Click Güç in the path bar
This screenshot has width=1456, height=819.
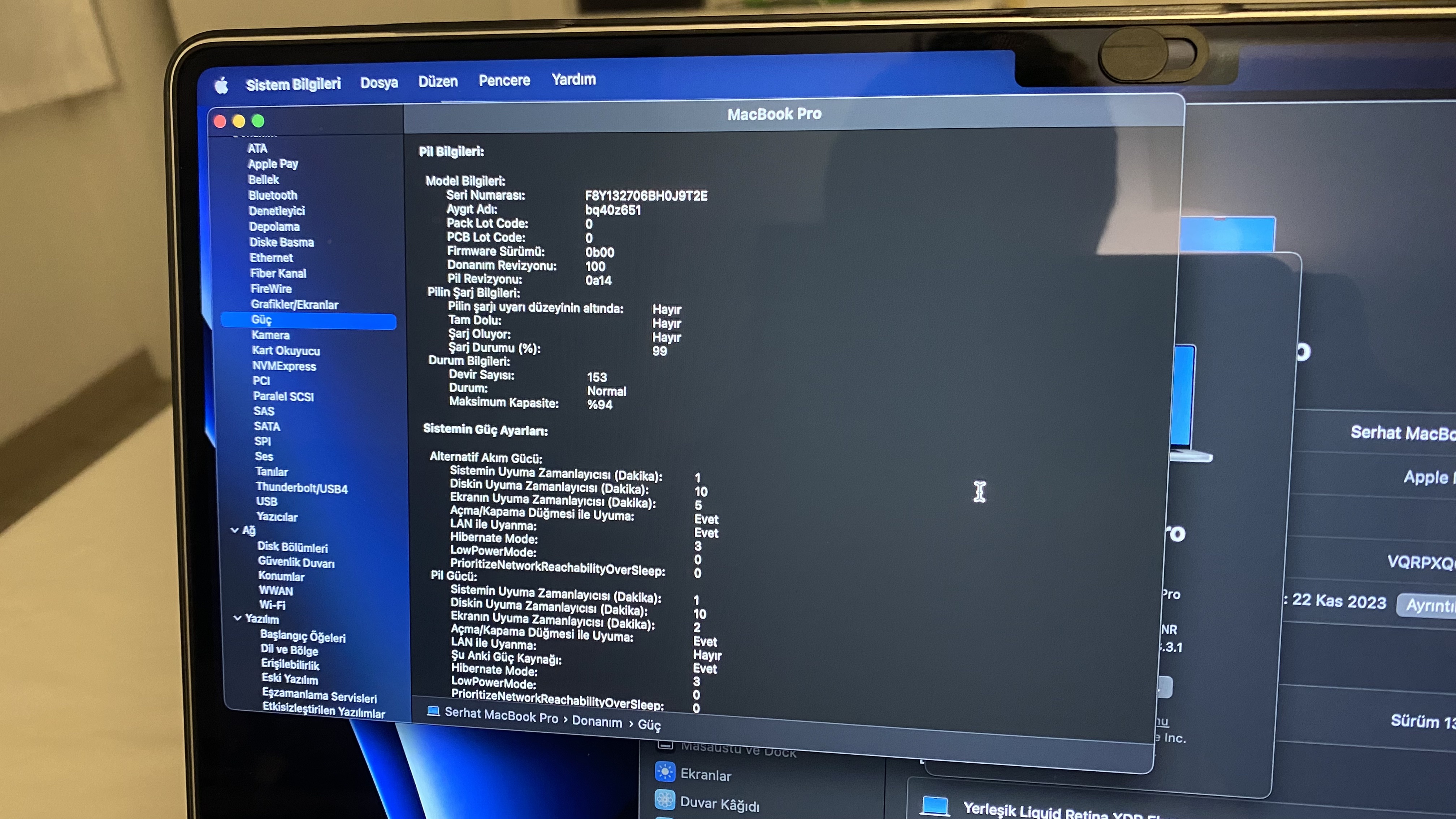tap(649, 725)
